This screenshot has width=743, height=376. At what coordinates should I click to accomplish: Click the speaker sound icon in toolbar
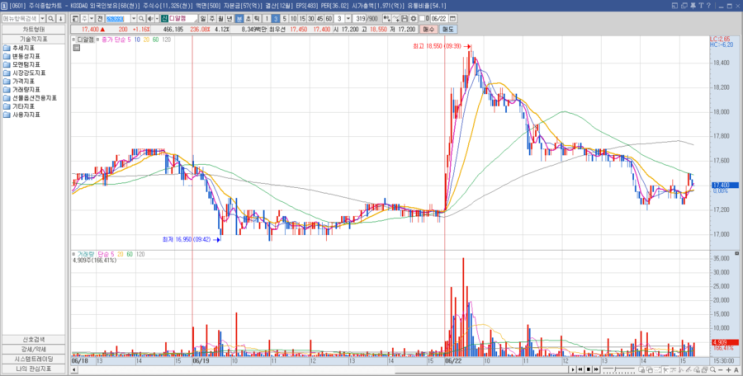(150, 18)
